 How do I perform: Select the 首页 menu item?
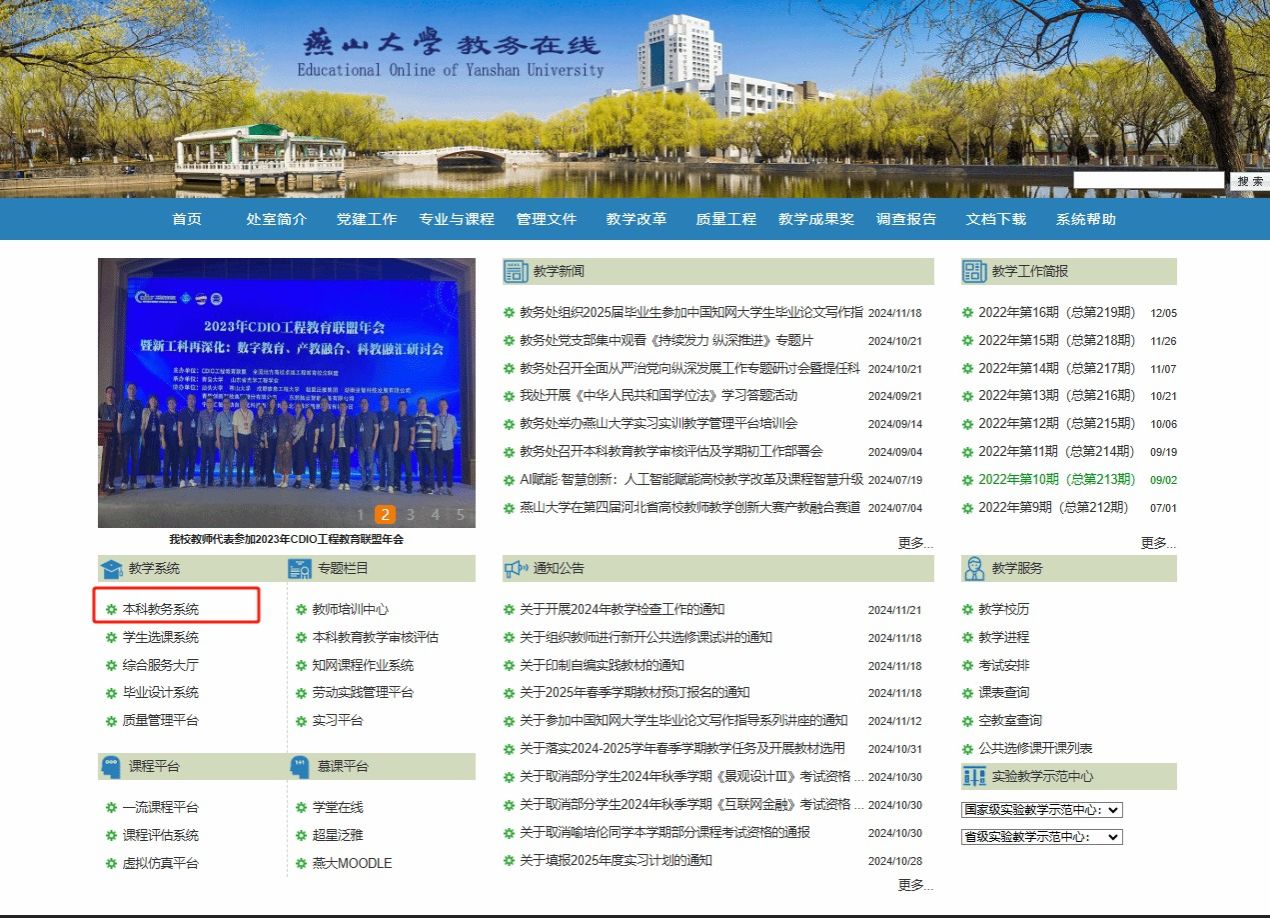[187, 219]
